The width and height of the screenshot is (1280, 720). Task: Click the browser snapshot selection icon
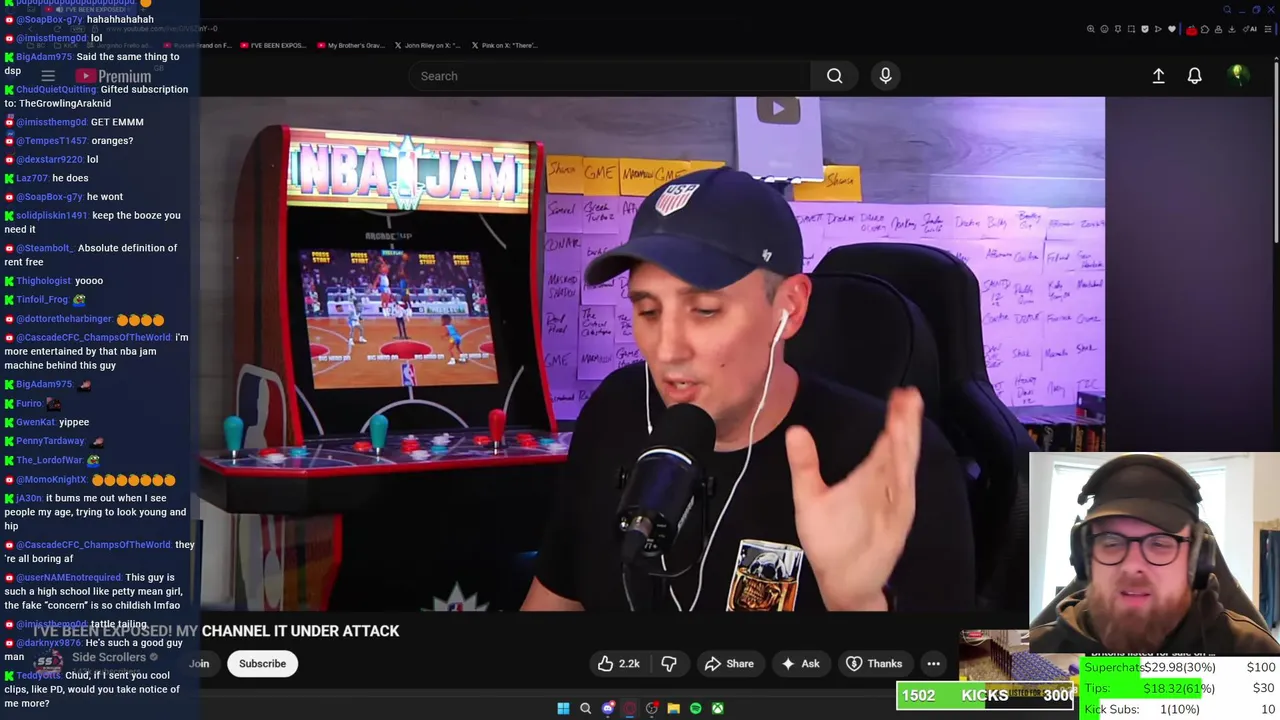1130,29
